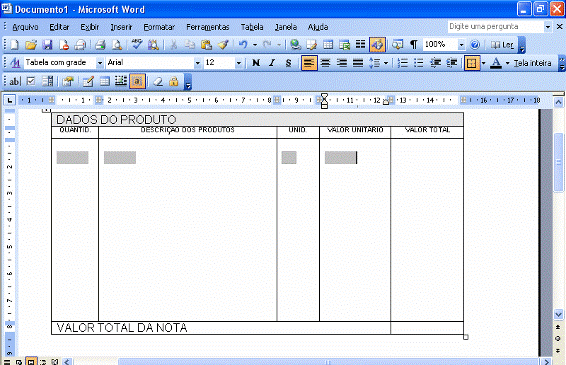The height and width of the screenshot is (365, 566).
Task: Toggle show/hide paragraph marks
Action: 414,45
